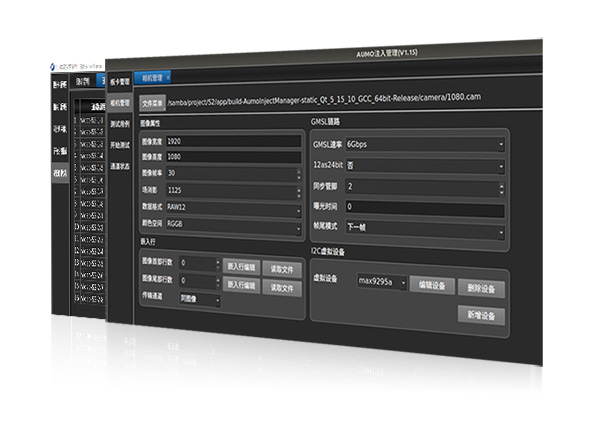This screenshot has width=600, height=433.
Task: Use the 同步管脚 stepper arrows
Action: (x=502, y=189)
